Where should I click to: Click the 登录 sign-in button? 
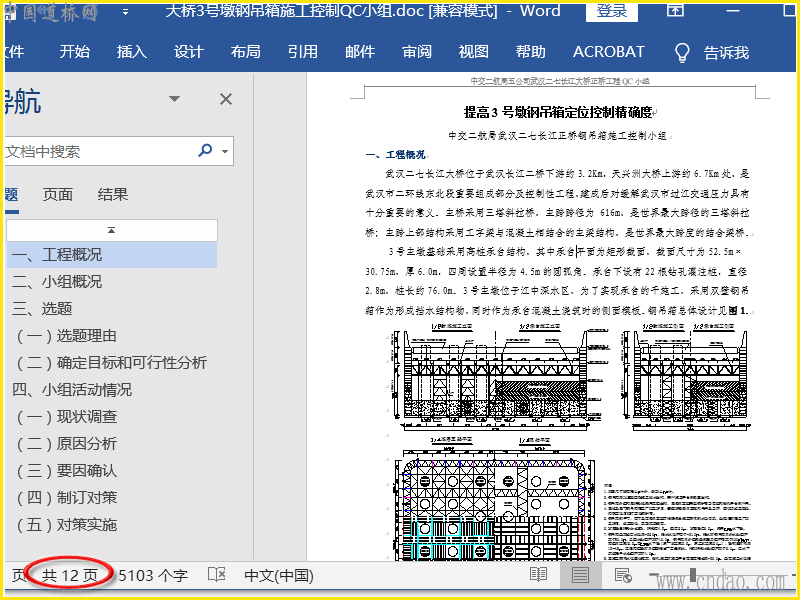(612, 11)
